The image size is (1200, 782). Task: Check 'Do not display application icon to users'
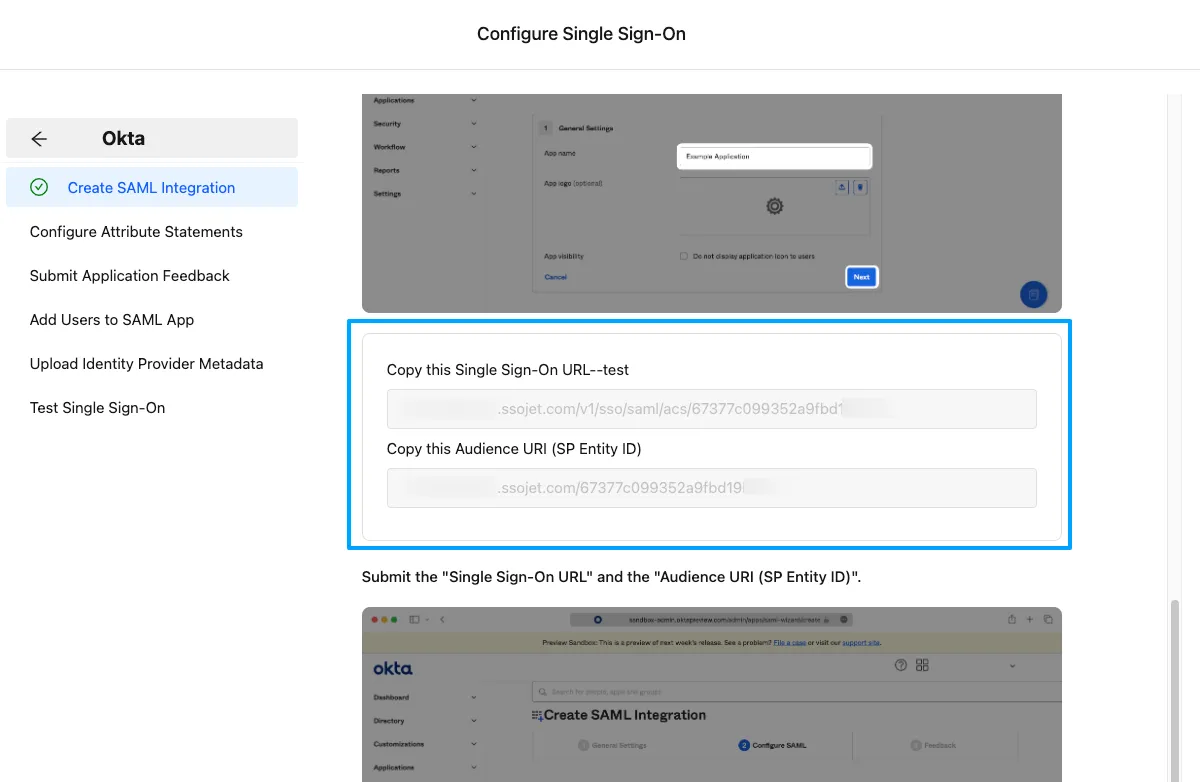[683, 256]
